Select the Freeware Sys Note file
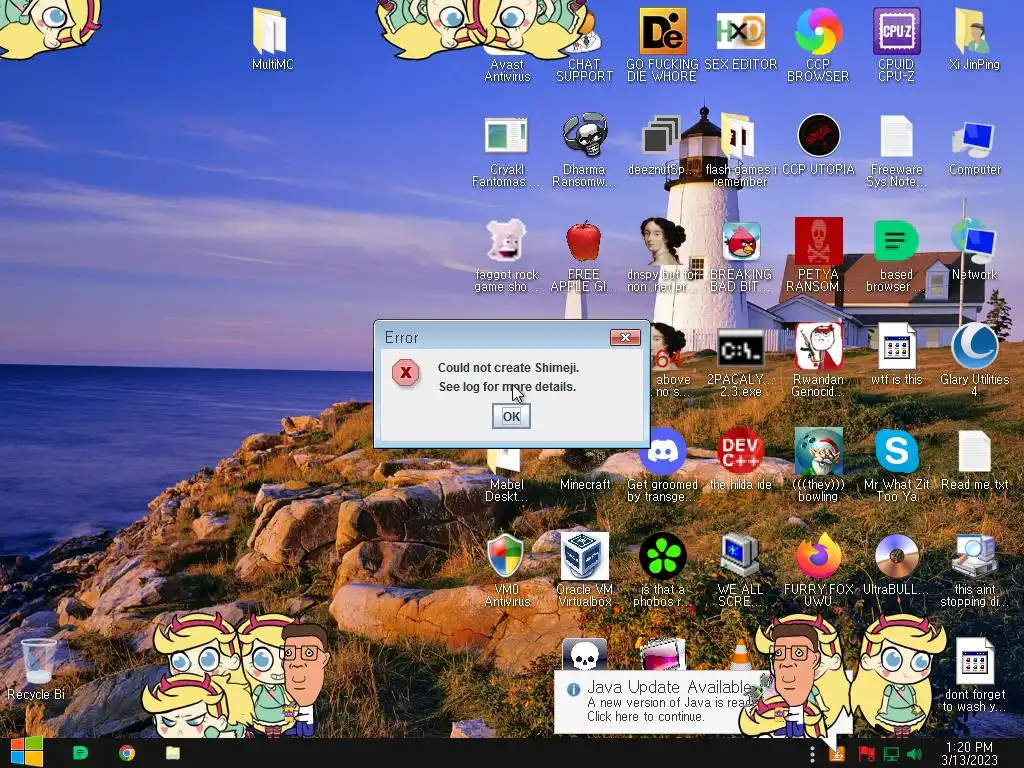Image resolution: width=1024 pixels, height=768 pixels. [897, 136]
